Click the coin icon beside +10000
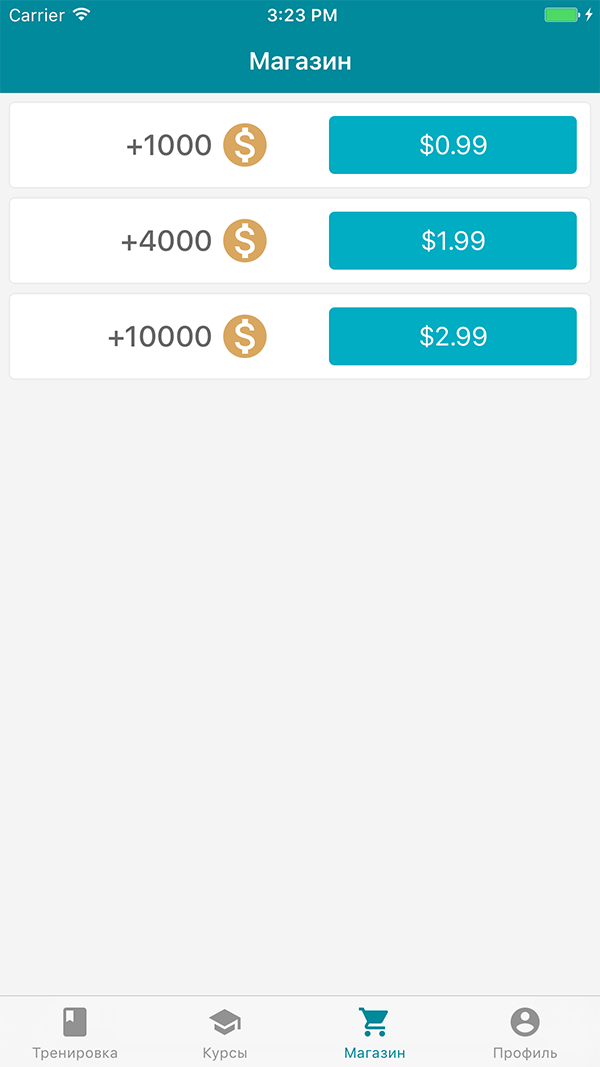This screenshot has width=600, height=1067. tap(245, 336)
